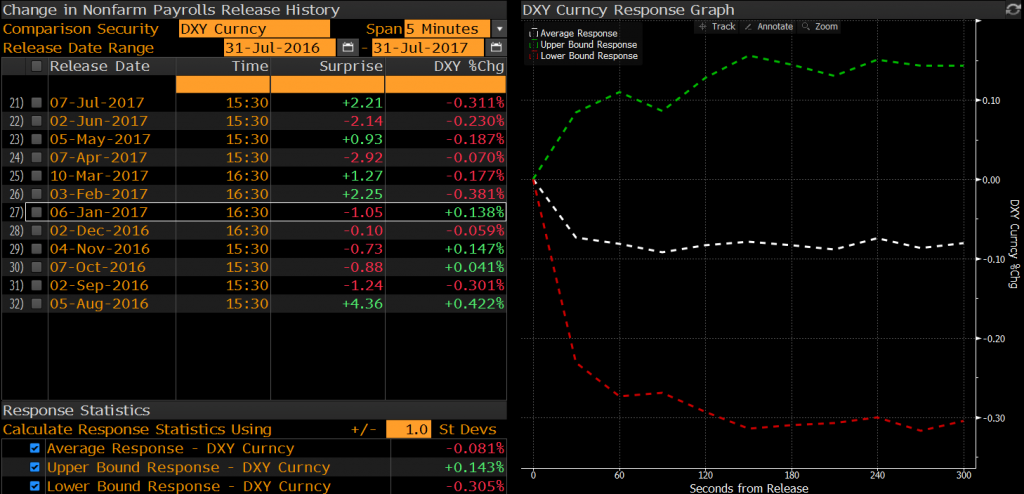Select the 03-Feb-2017 release date
Viewport: 1024px width, 494px height.
pyautogui.click(x=99, y=194)
